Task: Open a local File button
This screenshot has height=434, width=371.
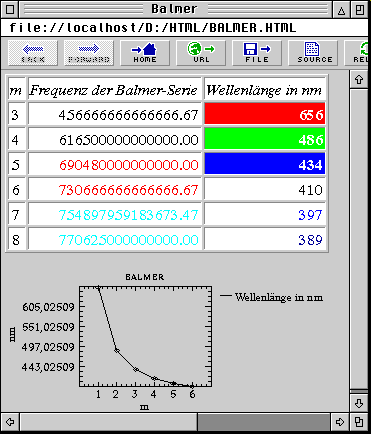Action: [x=257, y=53]
